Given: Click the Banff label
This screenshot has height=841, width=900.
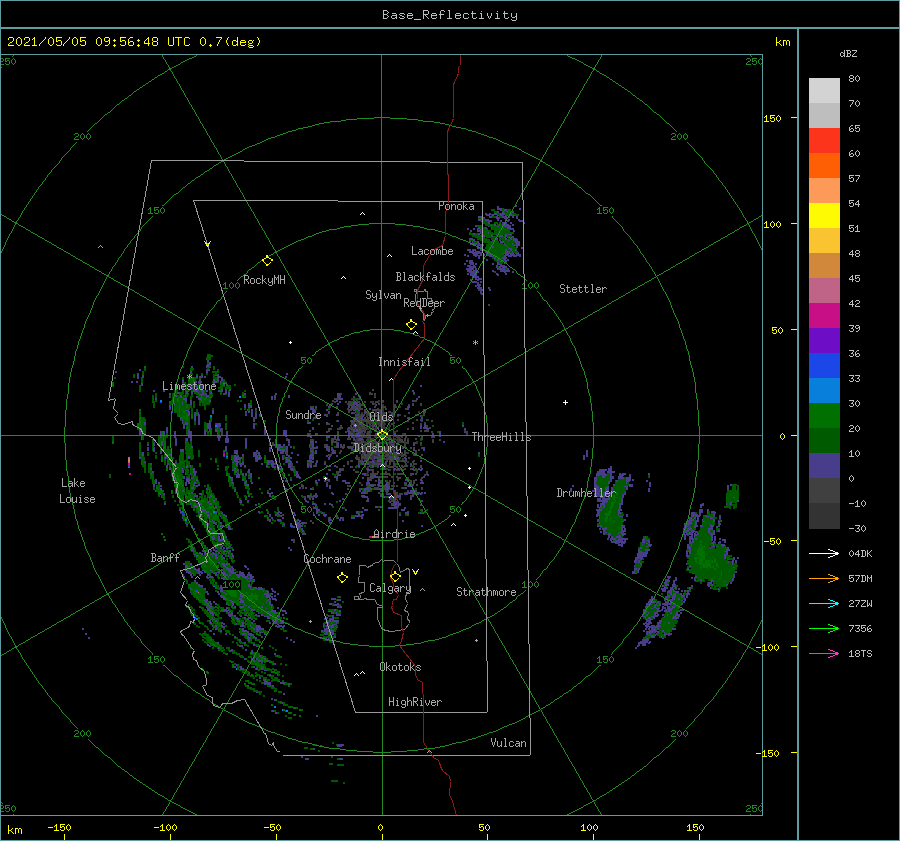Looking at the screenshot, I should (165, 557).
